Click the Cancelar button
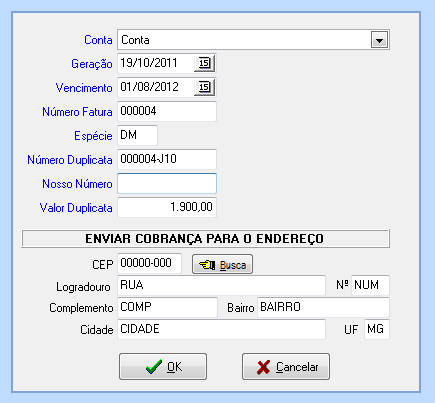The width and height of the screenshot is (435, 403). (286, 367)
